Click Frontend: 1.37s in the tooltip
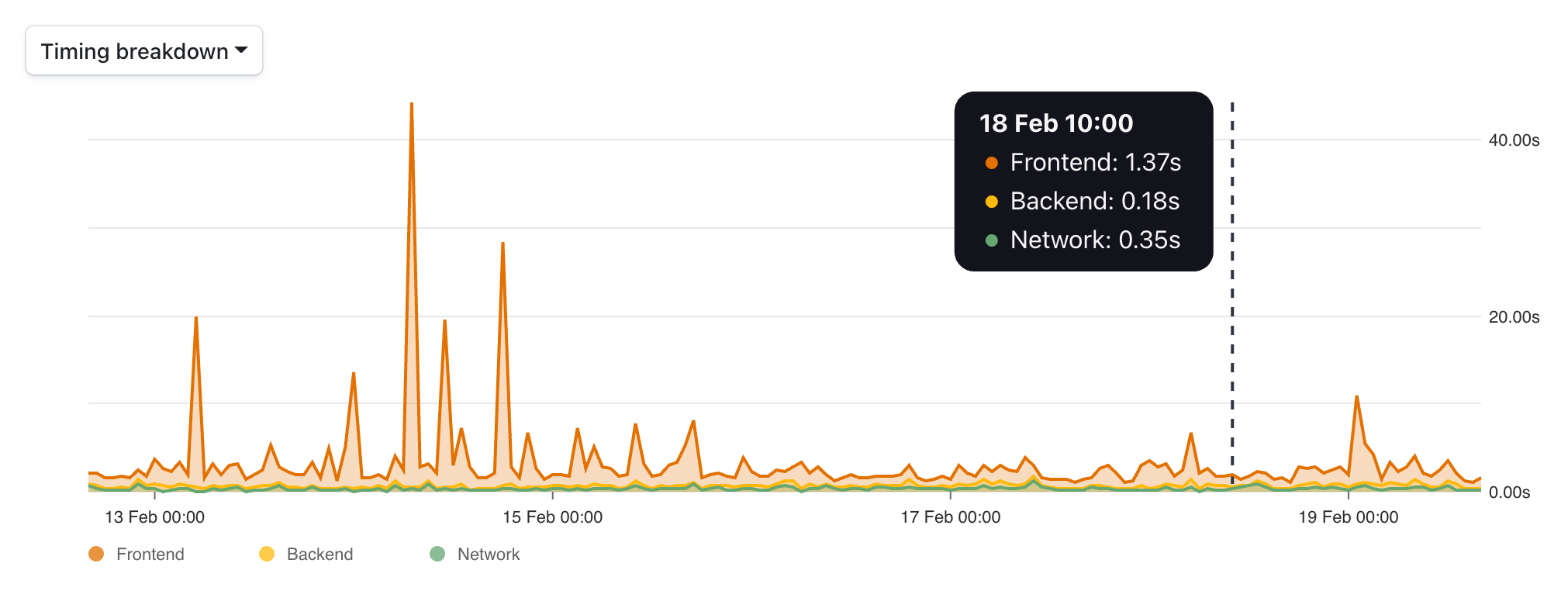Viewport: 1568px width, 591px height. pos(1095,162)
